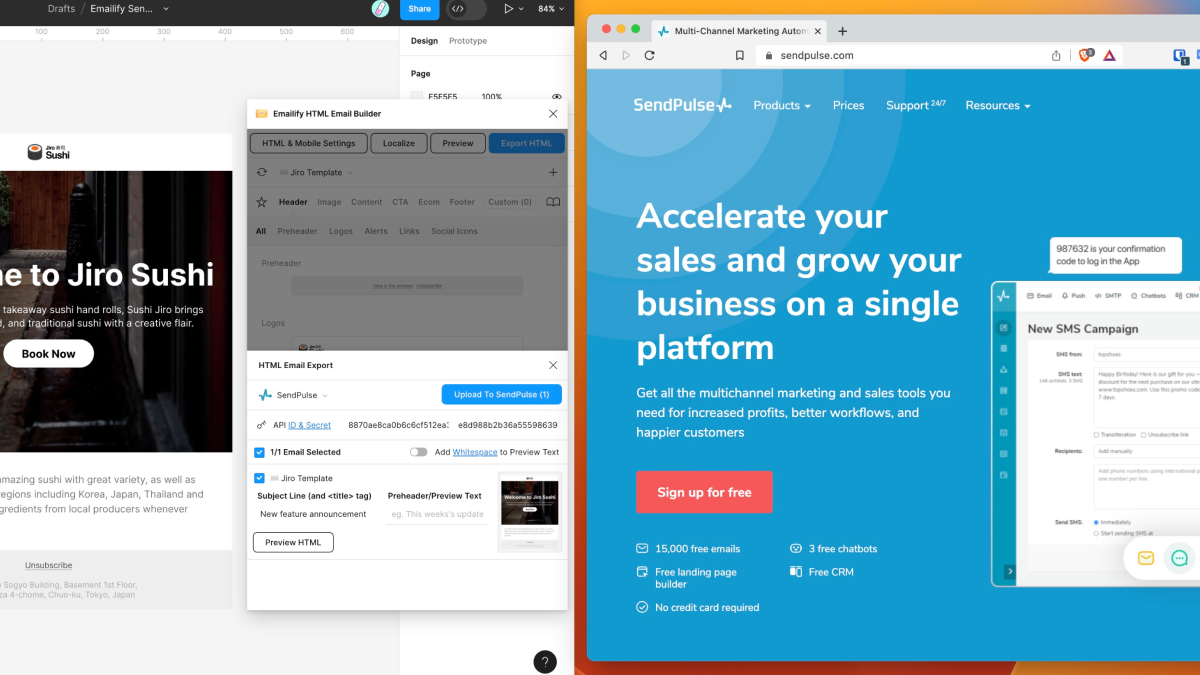The image size is (1200, 675).
Task: Click the SendPulse pulse icon in export dialog
Action: [265, 395]
